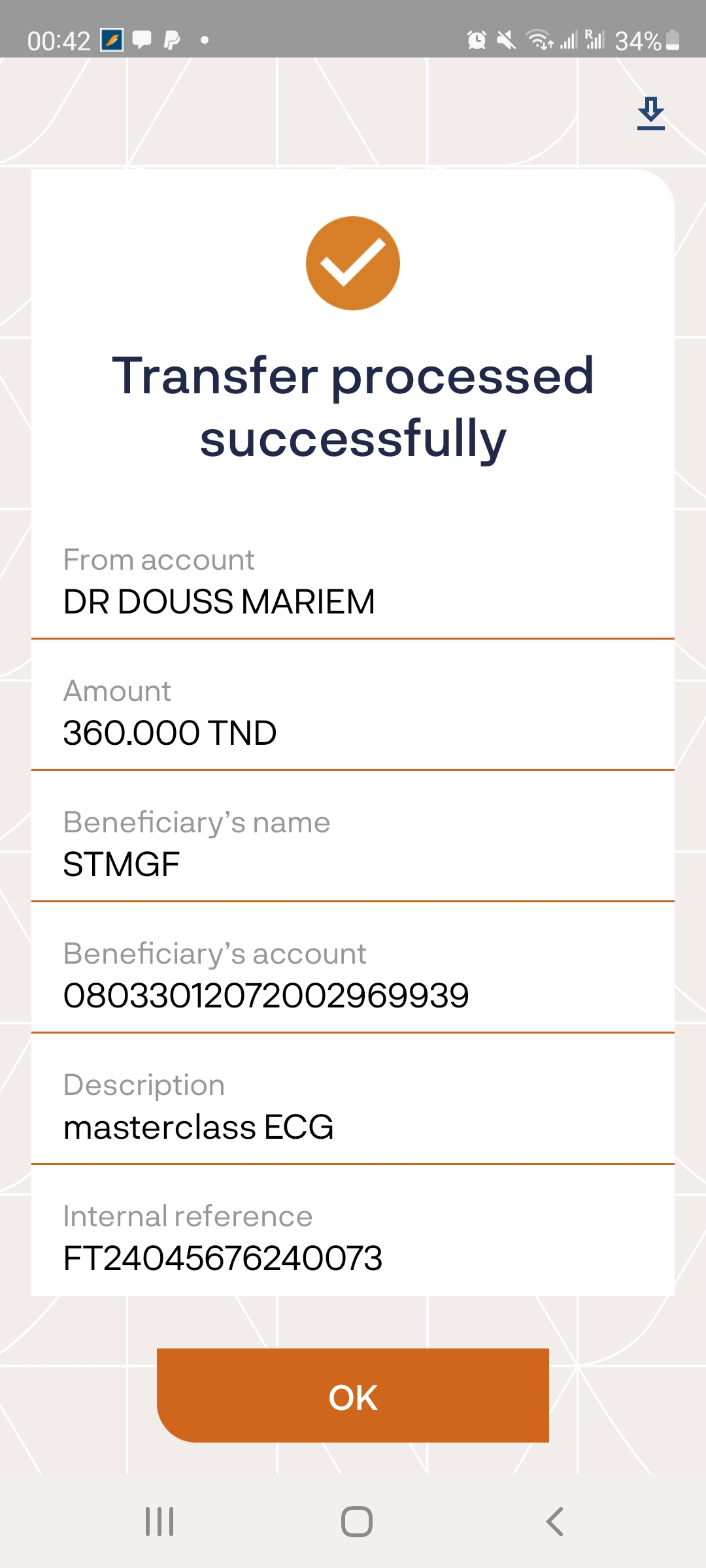Image resolution: width=706 pixels, height=1568 pixels.
Task: Tap the PayPal notification icon
Action: click(x=172, y=41)
